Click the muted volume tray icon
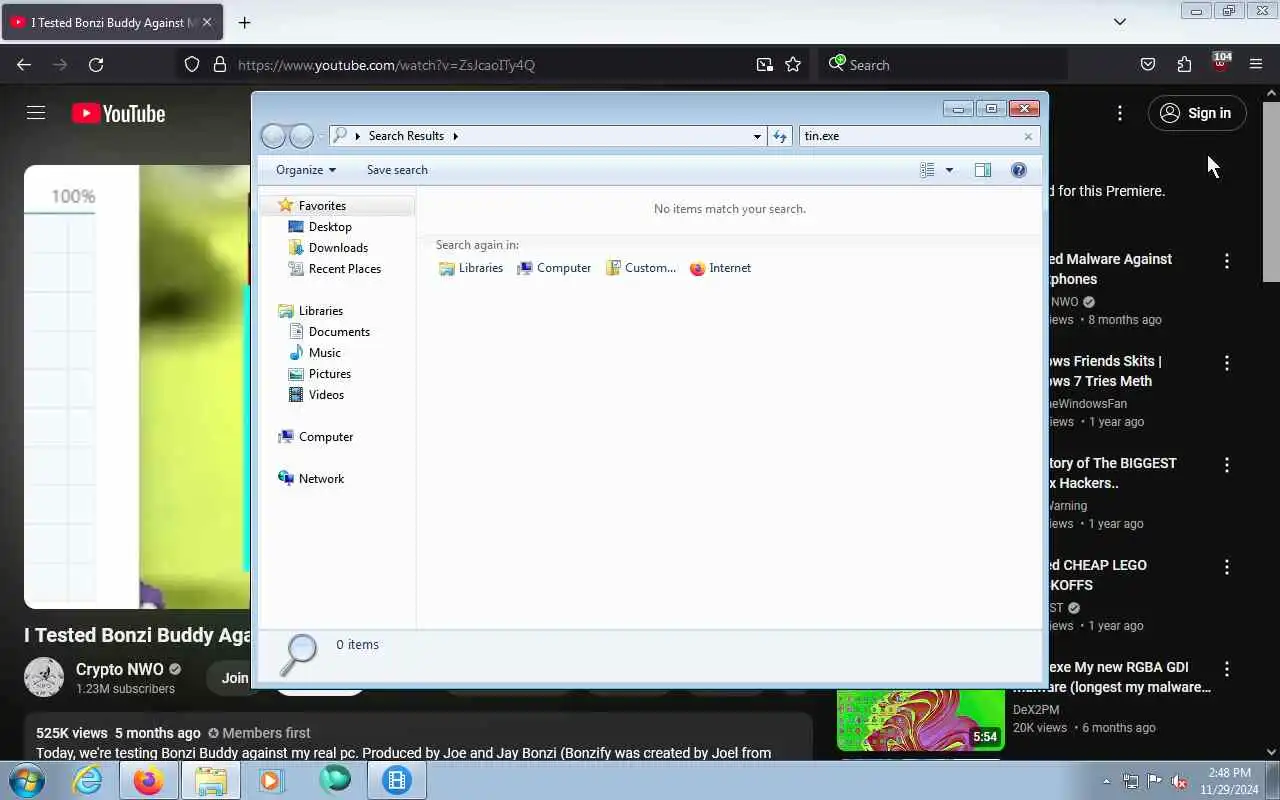The image size is (1280, 800). click(1180, 781)
